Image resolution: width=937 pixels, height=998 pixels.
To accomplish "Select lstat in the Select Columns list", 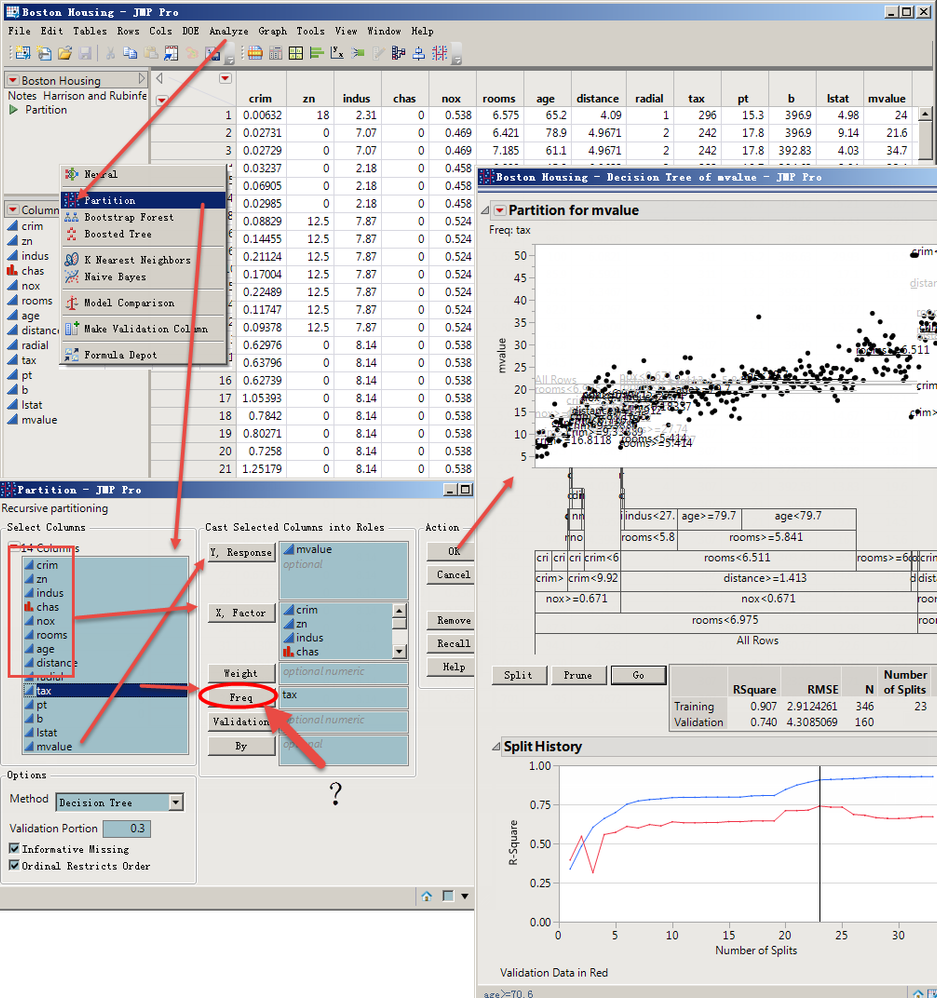I will pyautogui.click(x=105, y=733).
